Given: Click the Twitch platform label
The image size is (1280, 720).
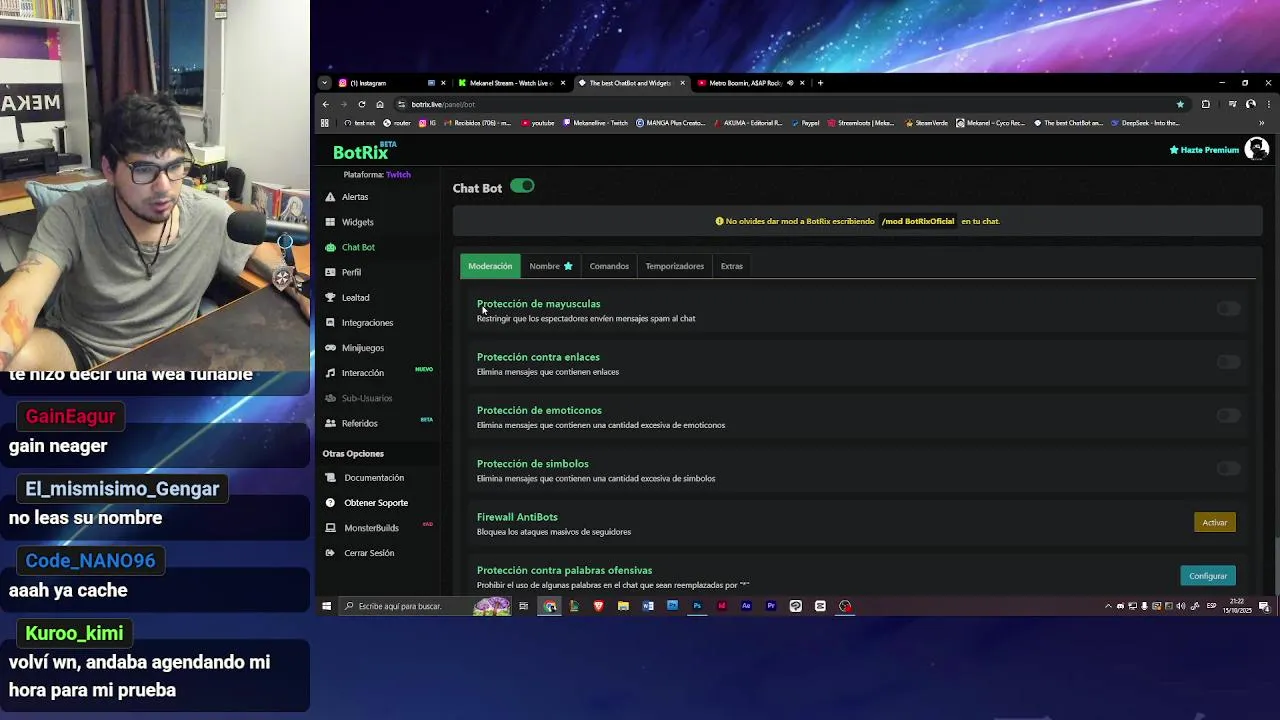Looking at the screenshot, I should pyautogui.click(x=398, y=175).
